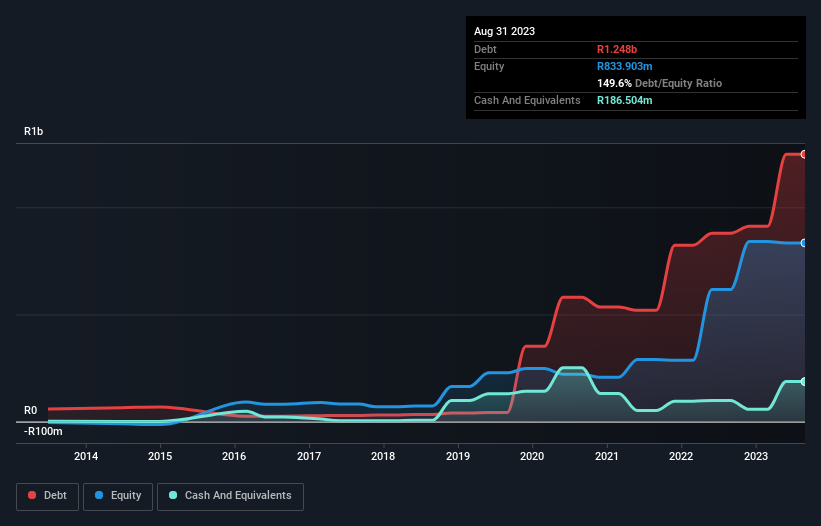The width and height of the screenshot is (821, 526).
Task: Click the Debt label in tooltip
Action: (x=485, y=49)
